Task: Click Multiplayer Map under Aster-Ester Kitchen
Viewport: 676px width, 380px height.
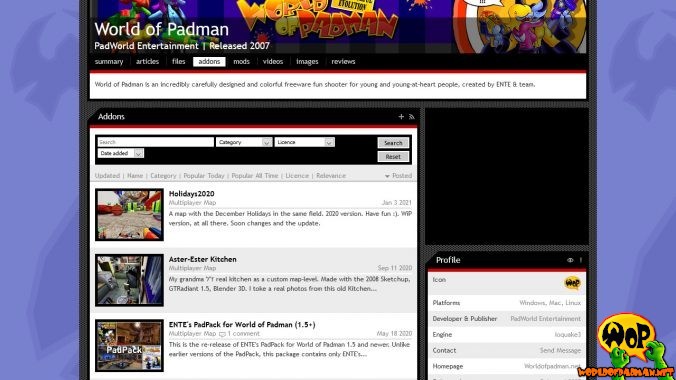Action: [x=192, y=268]
